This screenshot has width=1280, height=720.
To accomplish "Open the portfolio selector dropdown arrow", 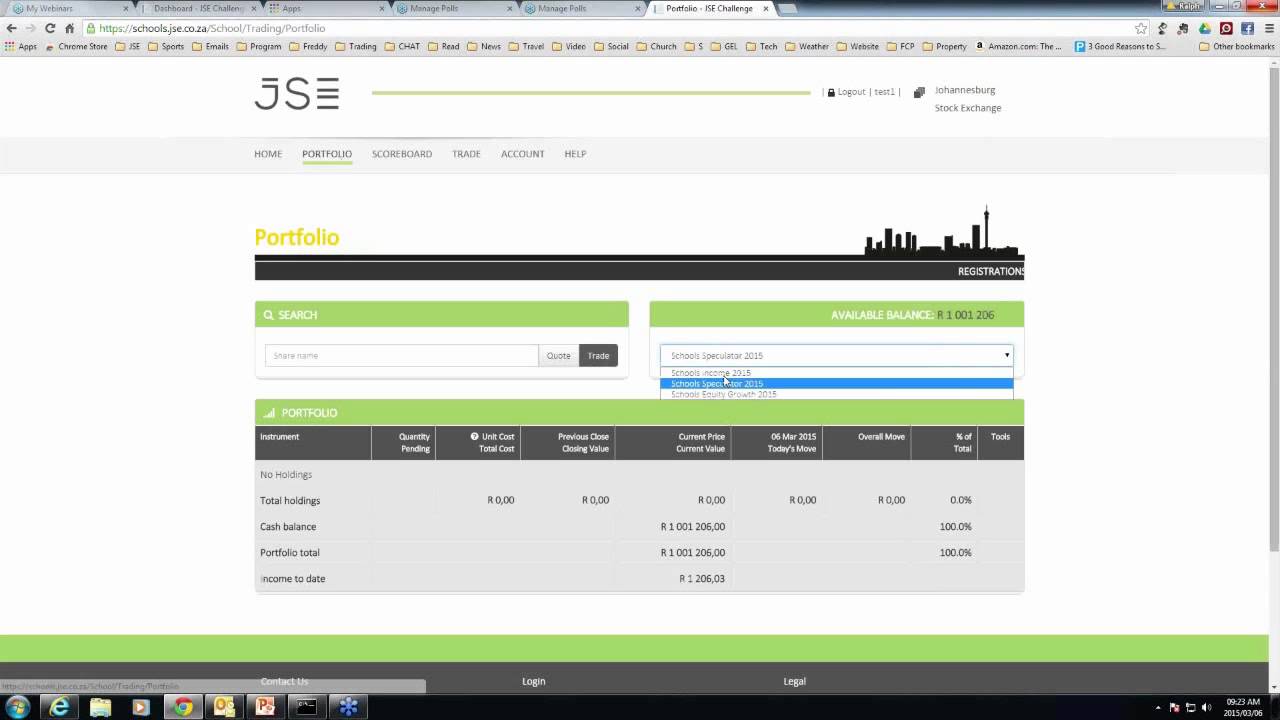I will (1007, 355).
